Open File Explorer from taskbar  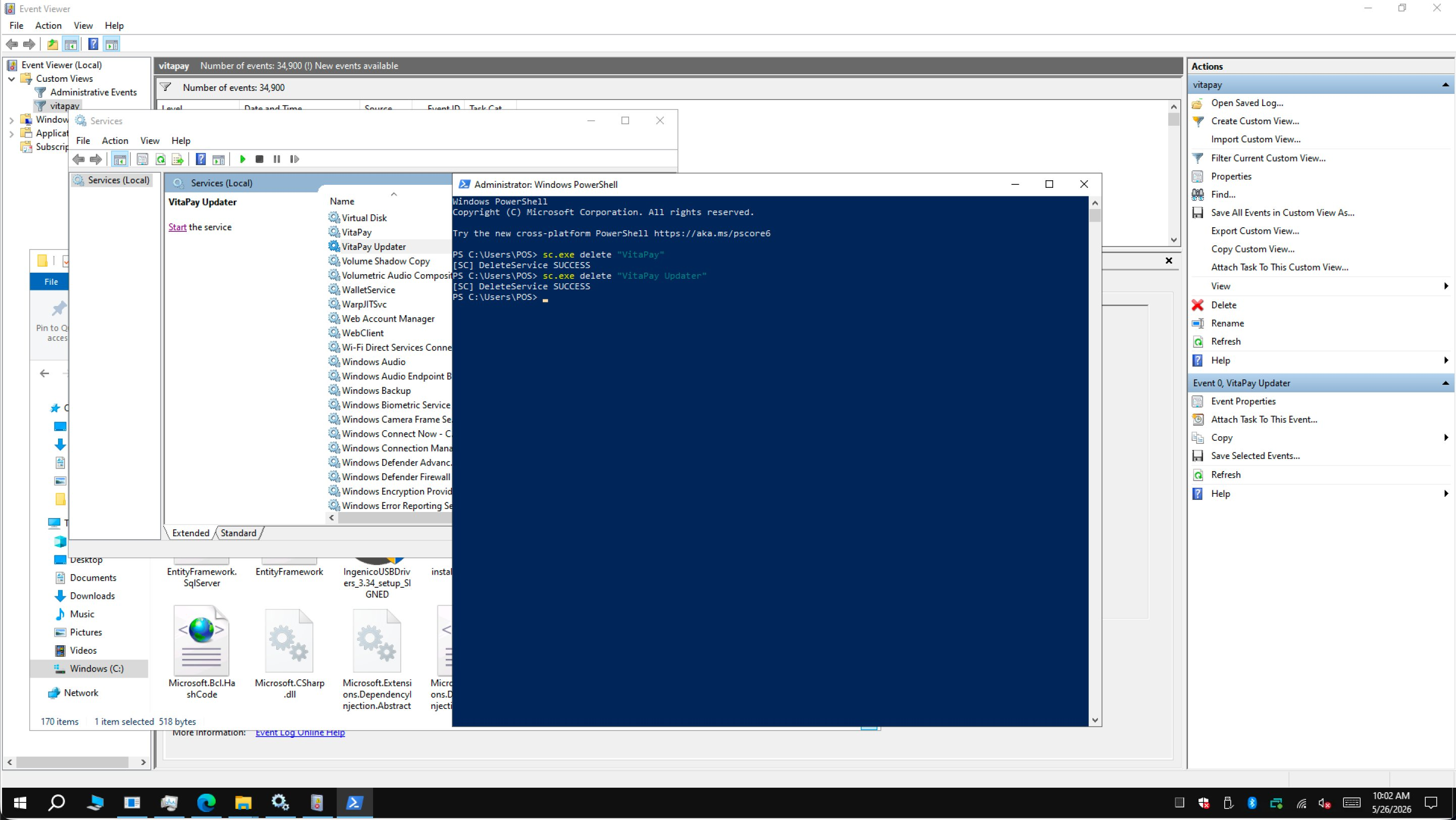click(x=243, y=802)
